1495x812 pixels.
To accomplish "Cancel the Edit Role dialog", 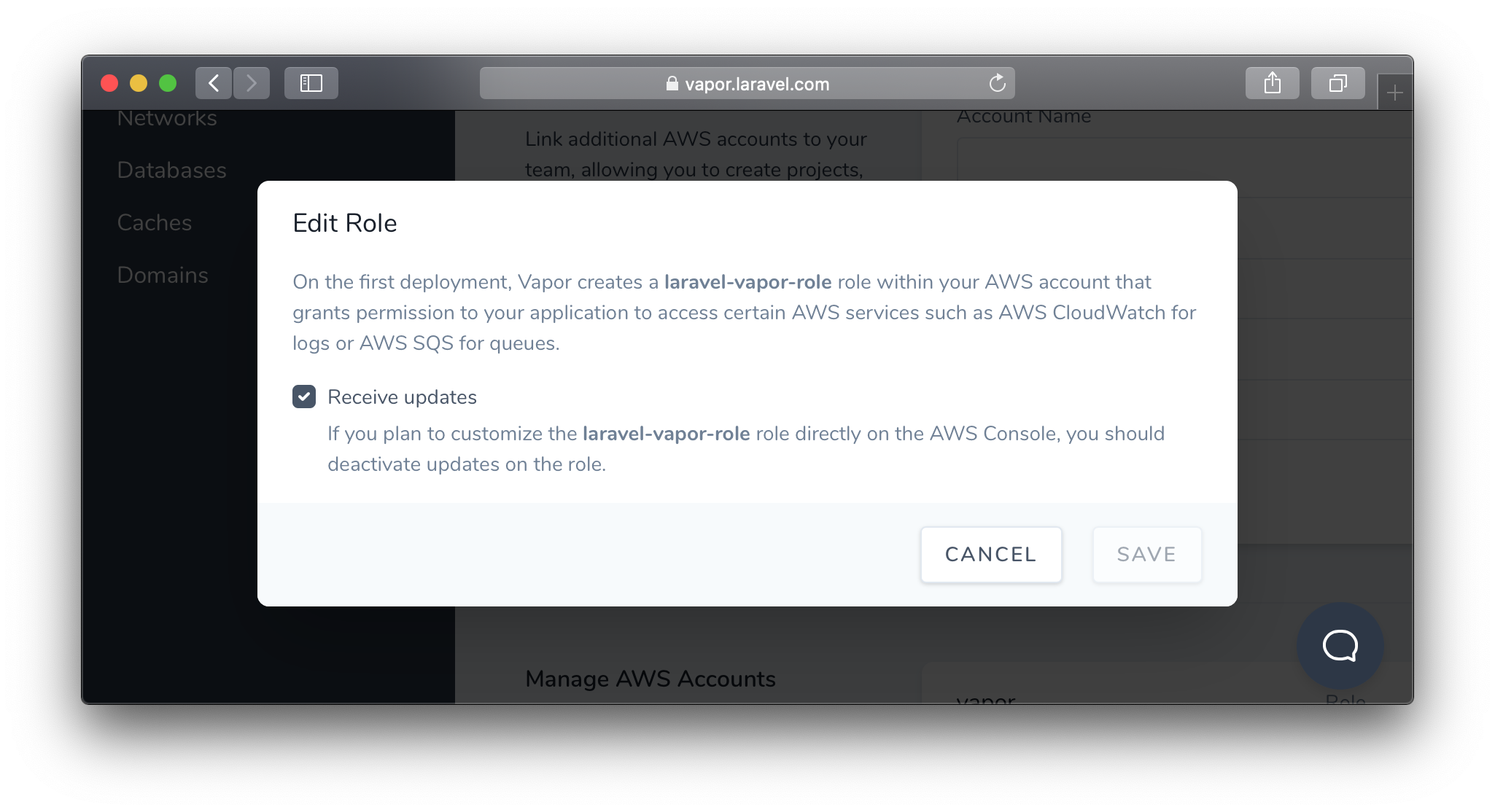I will click(991, 555).
